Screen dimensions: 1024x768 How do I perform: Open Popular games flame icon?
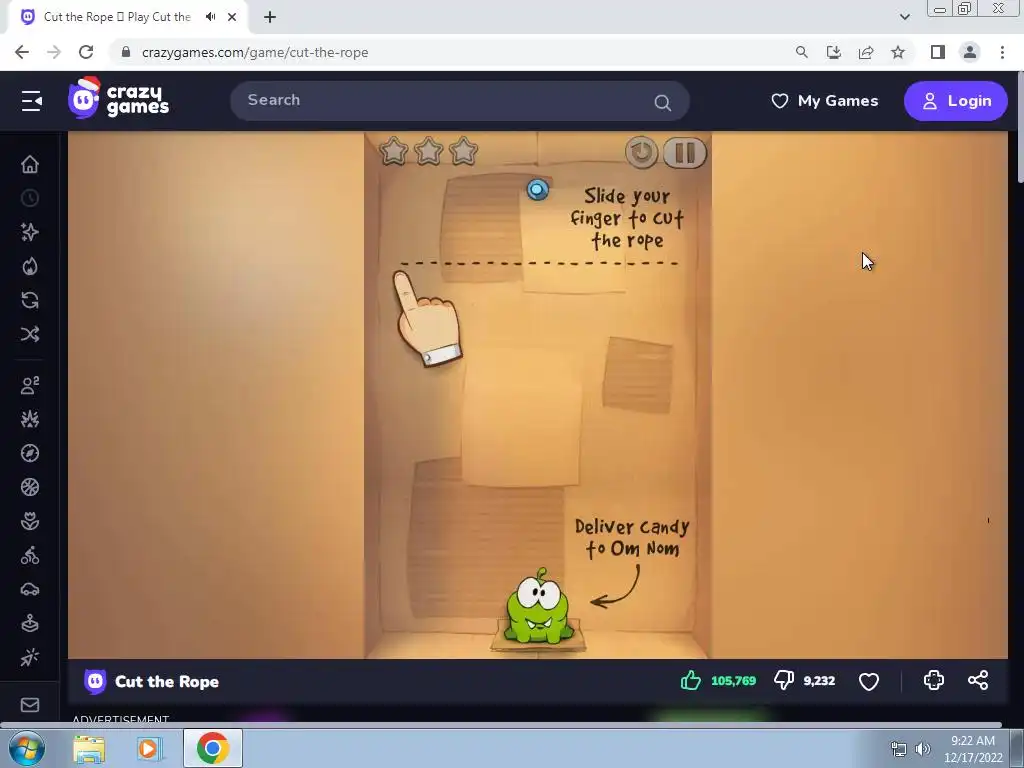point(29,266)
